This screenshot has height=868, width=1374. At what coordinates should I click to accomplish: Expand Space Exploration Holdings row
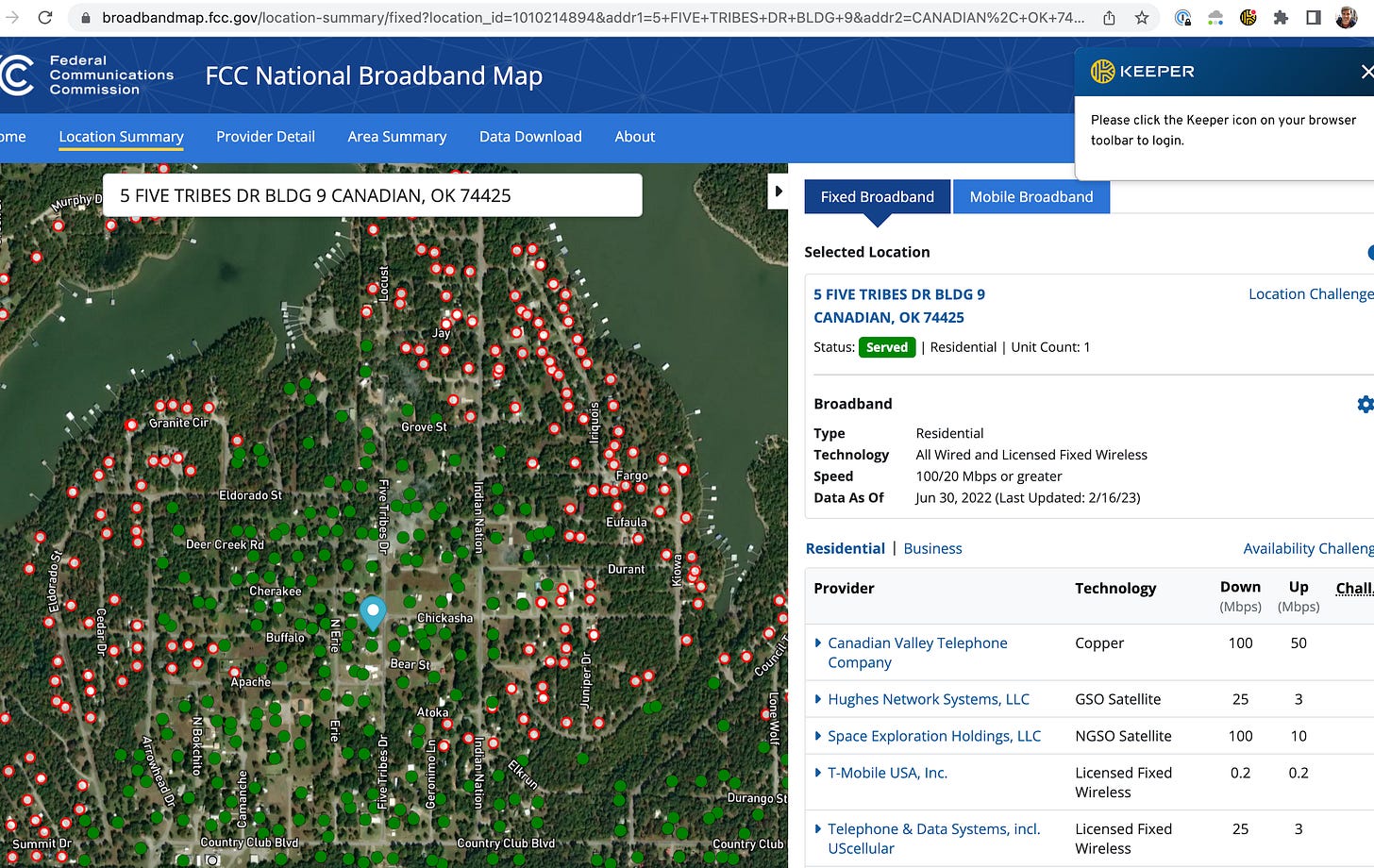click(818, 736)
